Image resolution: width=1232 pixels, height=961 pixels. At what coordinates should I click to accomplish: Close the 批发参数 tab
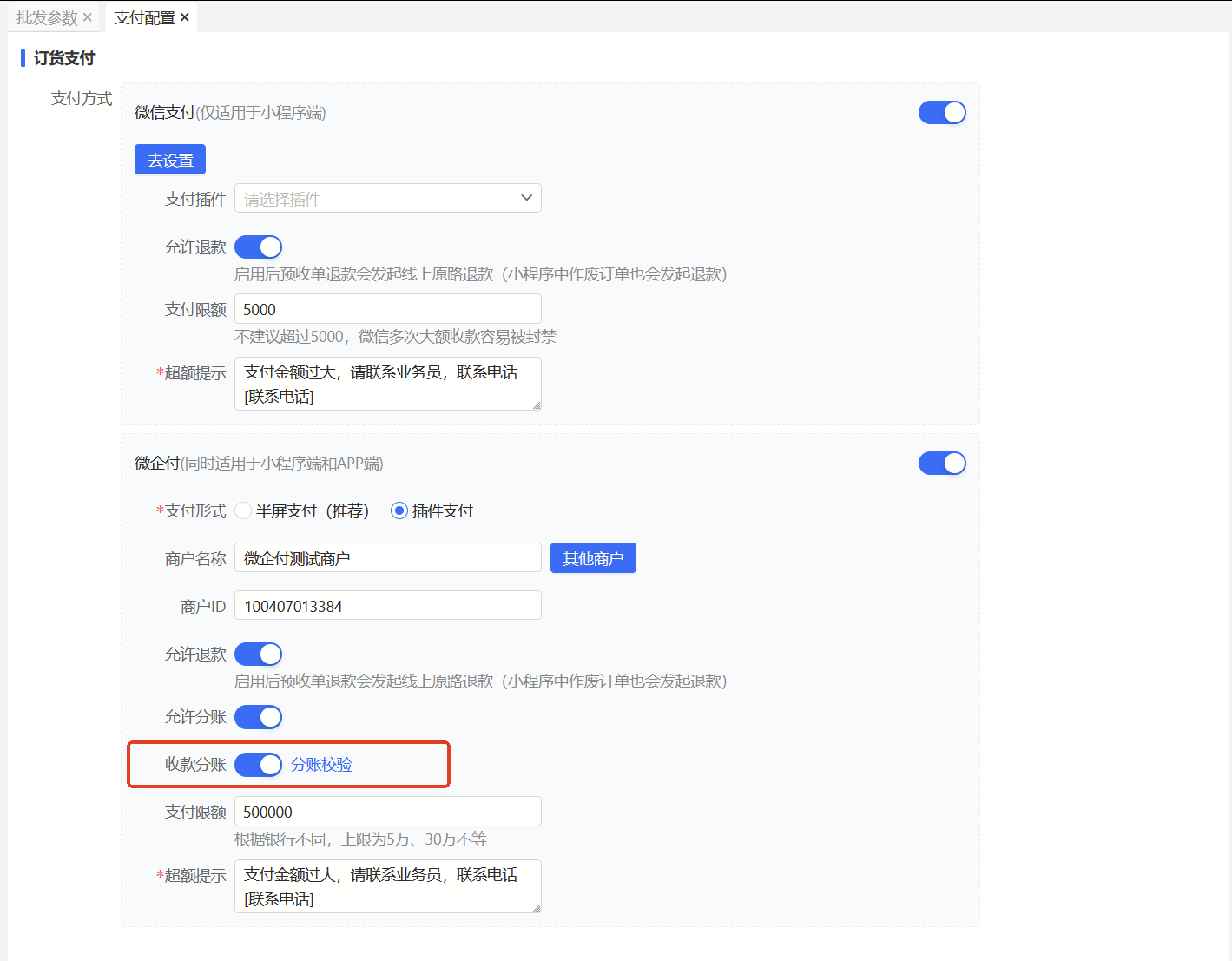tap(87, 17)
